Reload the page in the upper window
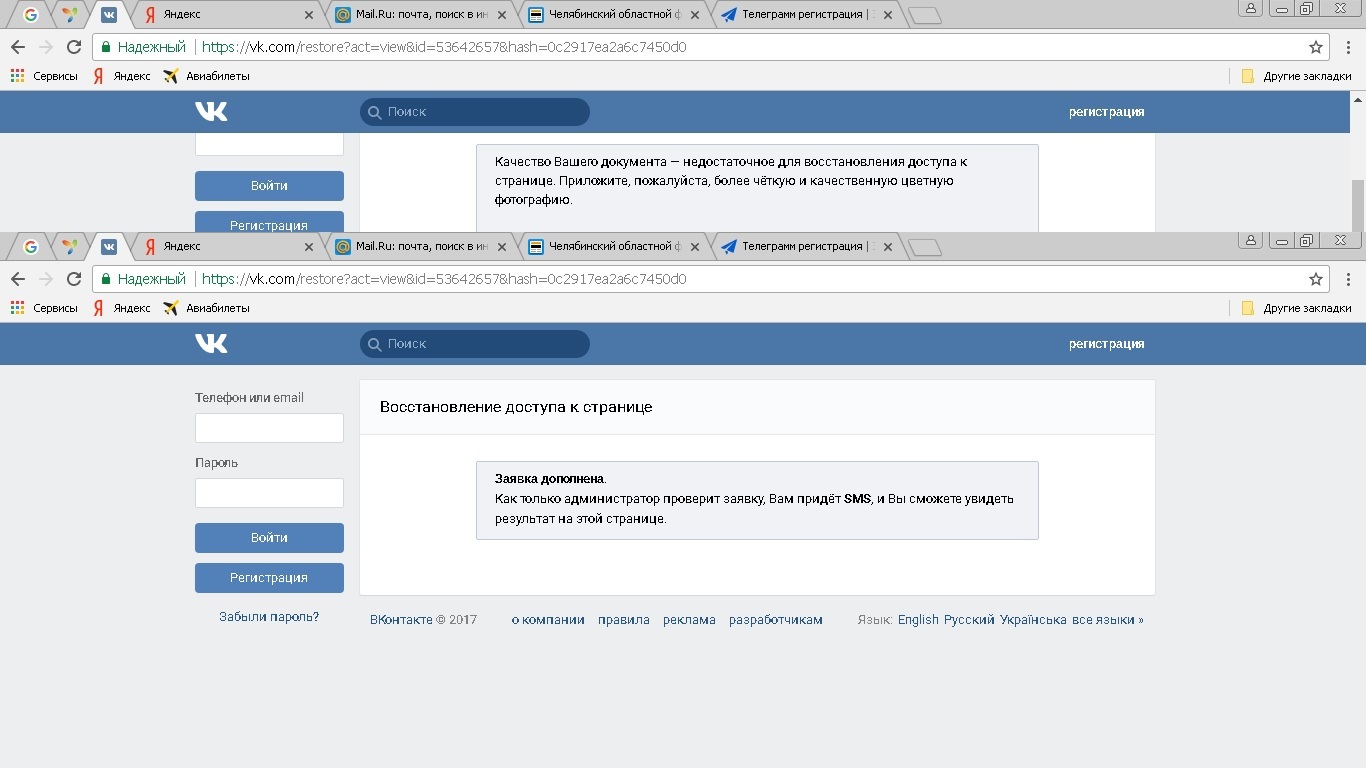This screenshot has height=768, width=1366. pyautogui.click(x=73, y=47)
